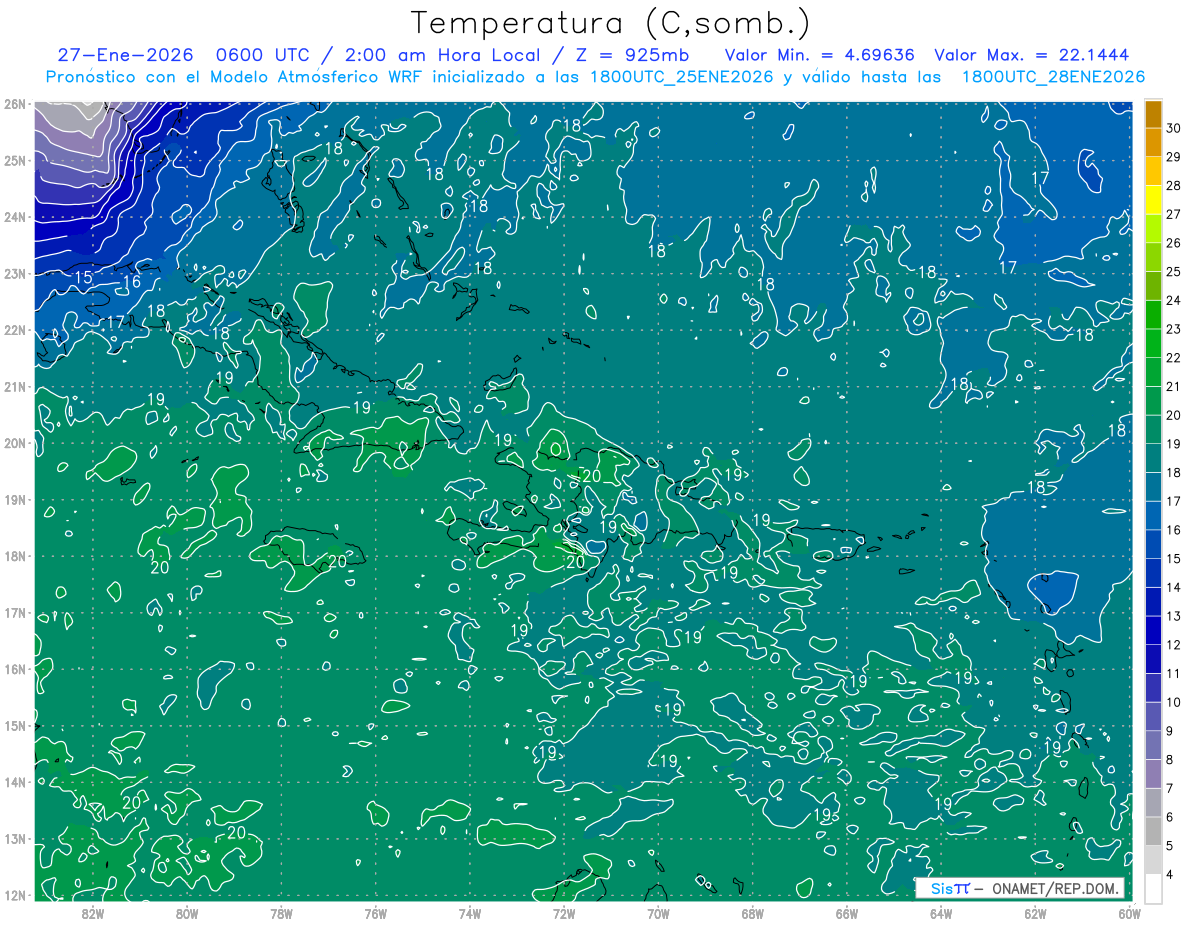This screenshot has width=1200, height=927.
Task: Click the colorbar label '25'
Action: point(1174,272)
